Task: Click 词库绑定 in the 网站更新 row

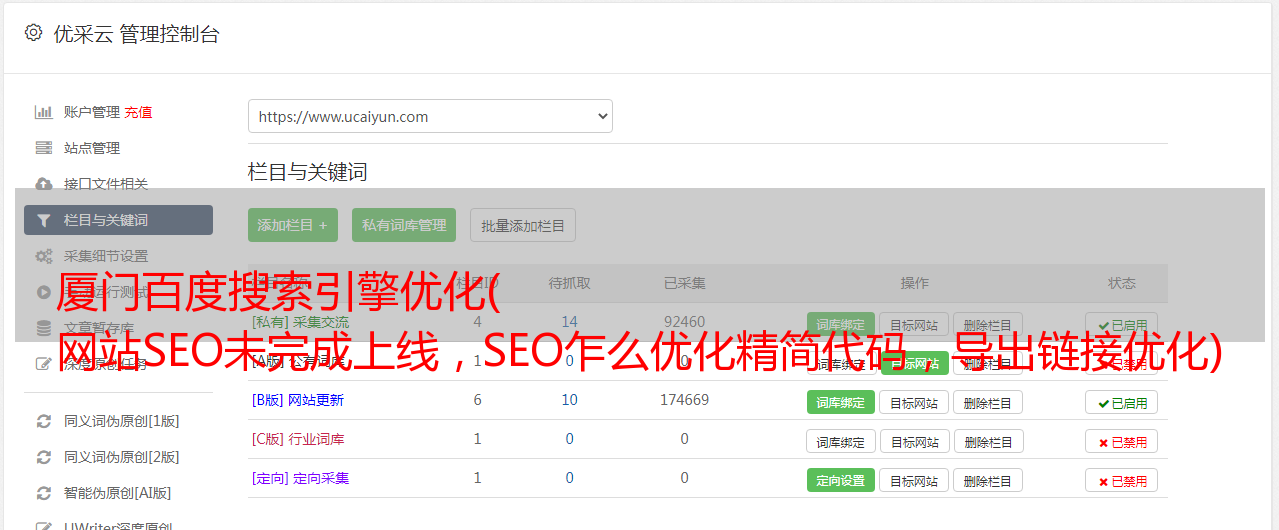Action: (x=841, y=402)
